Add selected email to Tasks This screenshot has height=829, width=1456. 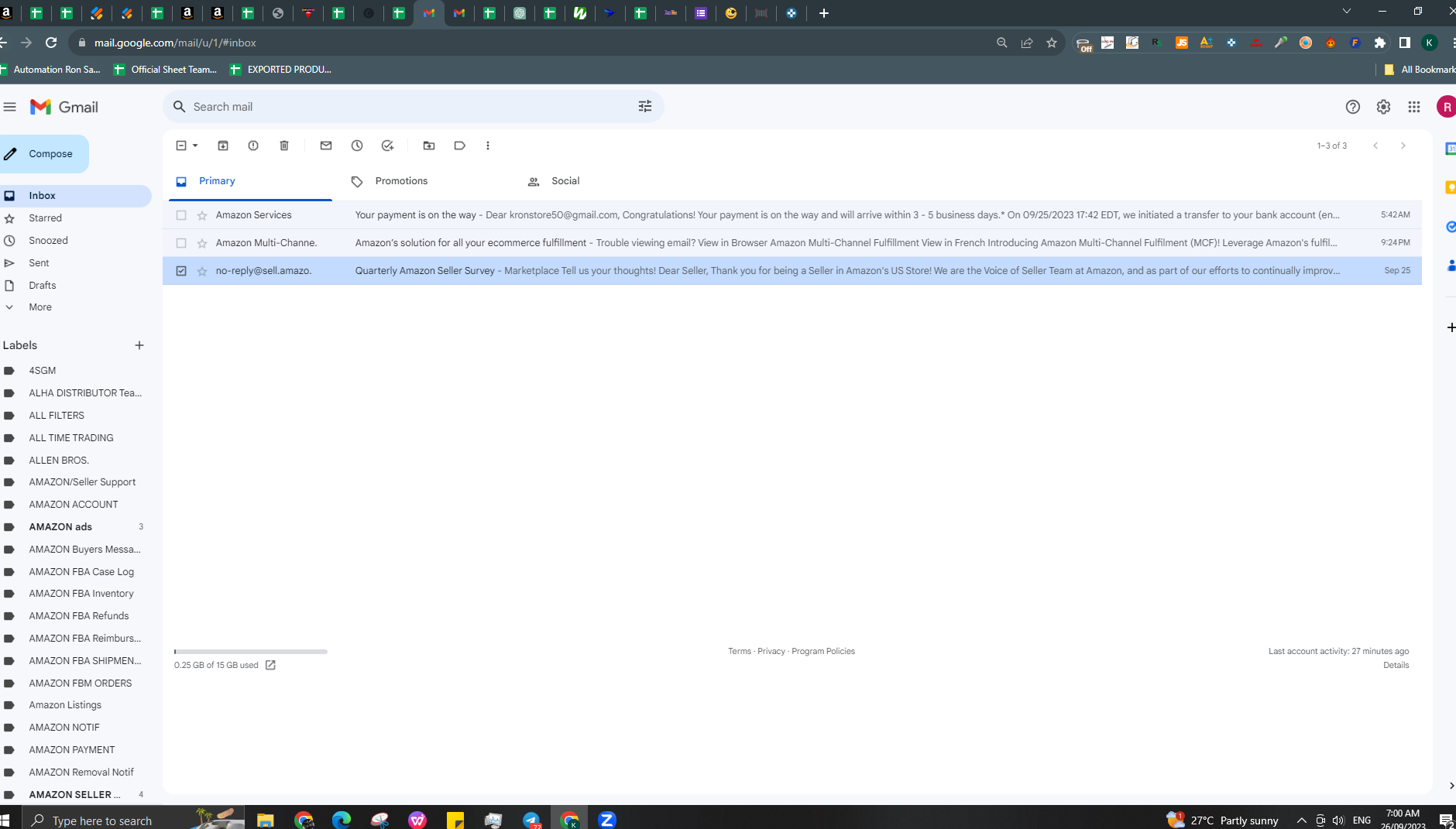(x=388, y=146)
